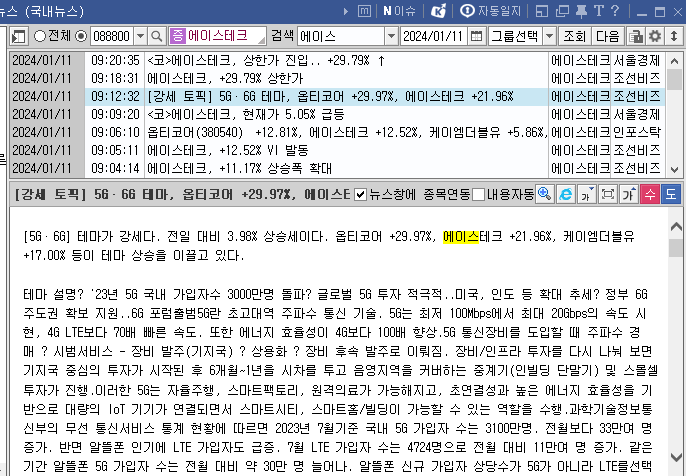Viewport: 686px width, 476px height.
Task: Select the 전체 radio button
Action: click(40, 36)
